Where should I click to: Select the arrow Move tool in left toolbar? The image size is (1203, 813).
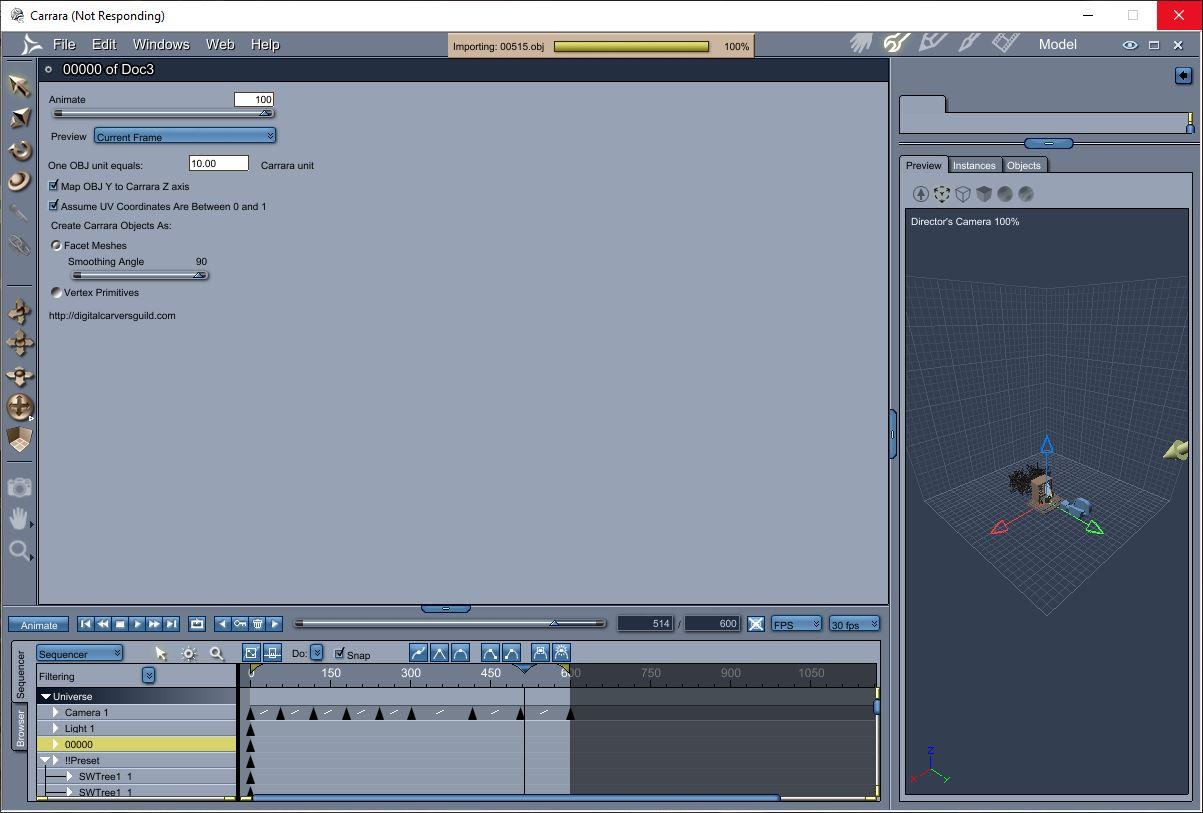coord(19,85)
